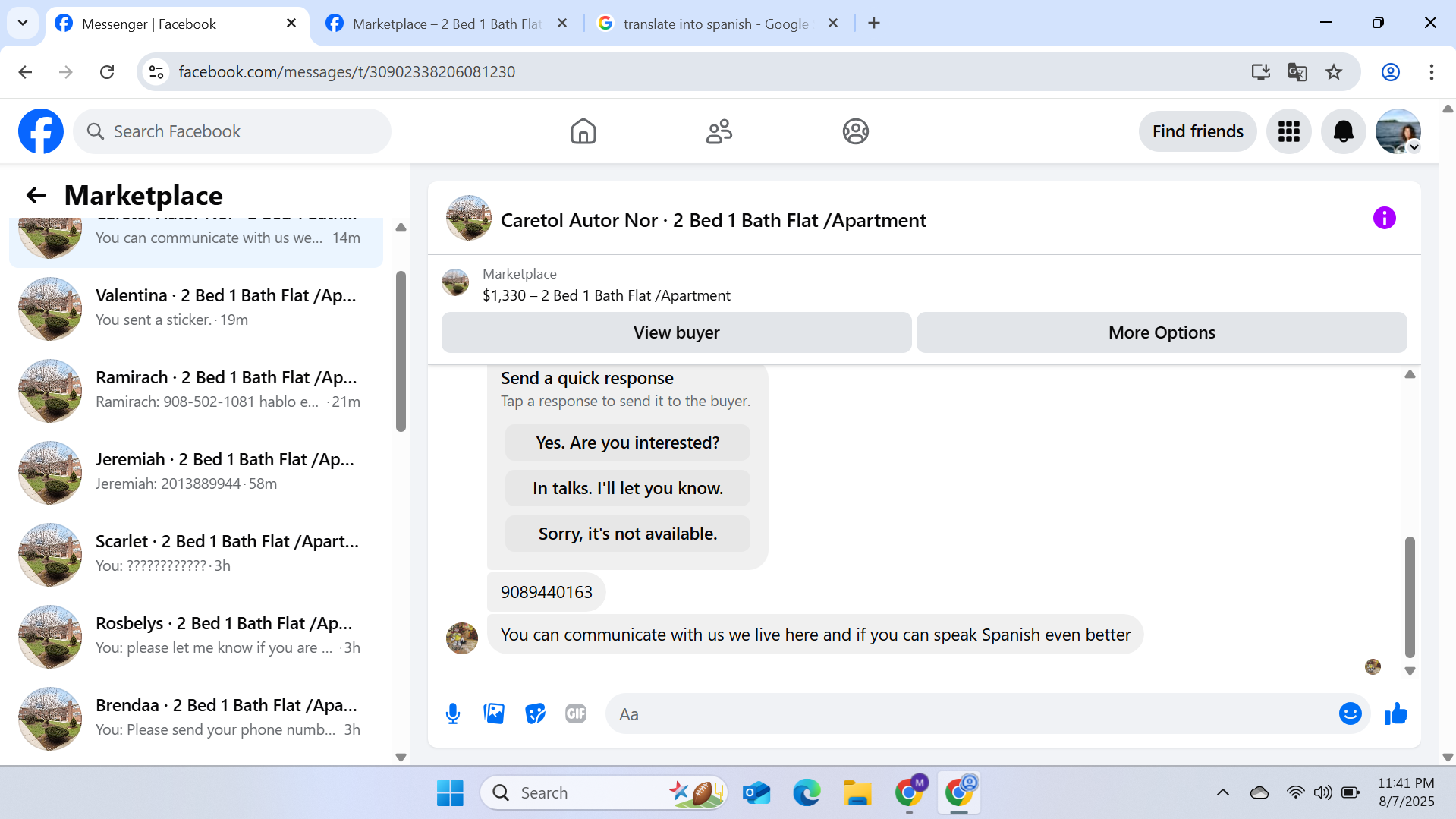Open the GIF picker icon

pyautogui.click(x=576, y=713)
